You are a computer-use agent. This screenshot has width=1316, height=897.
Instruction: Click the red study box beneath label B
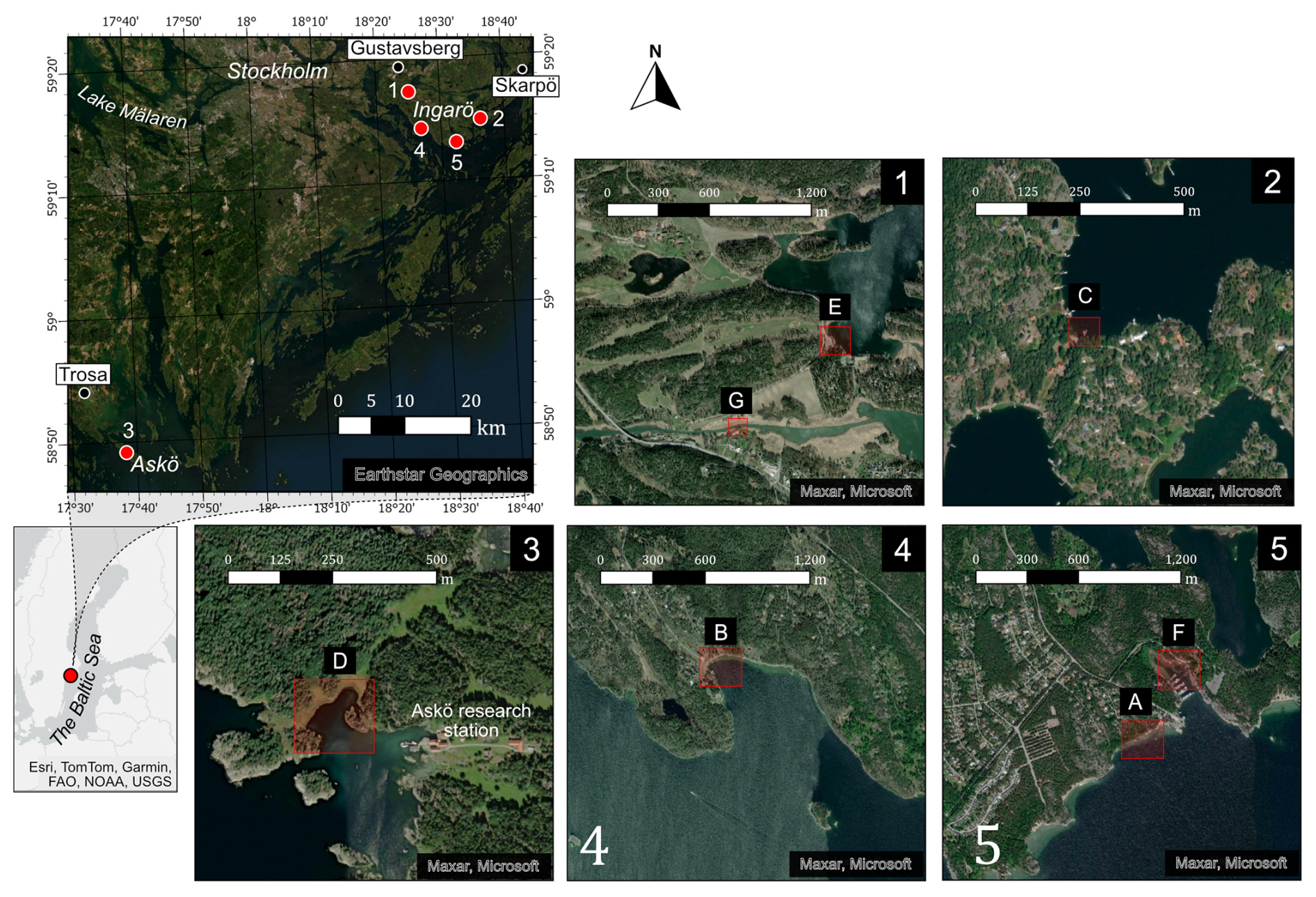click(x=721, y=667)
